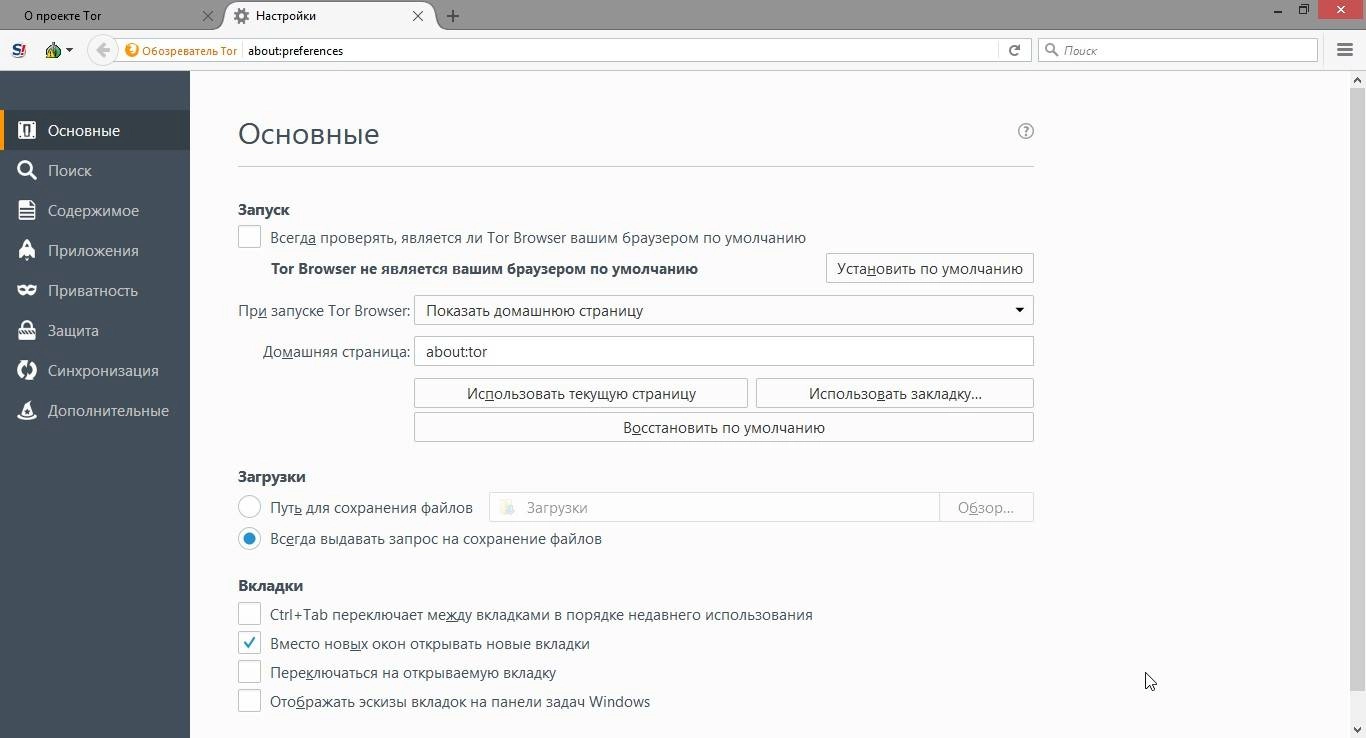
Task: Close the О проекте Tor tab
Action: click(207, 16)
